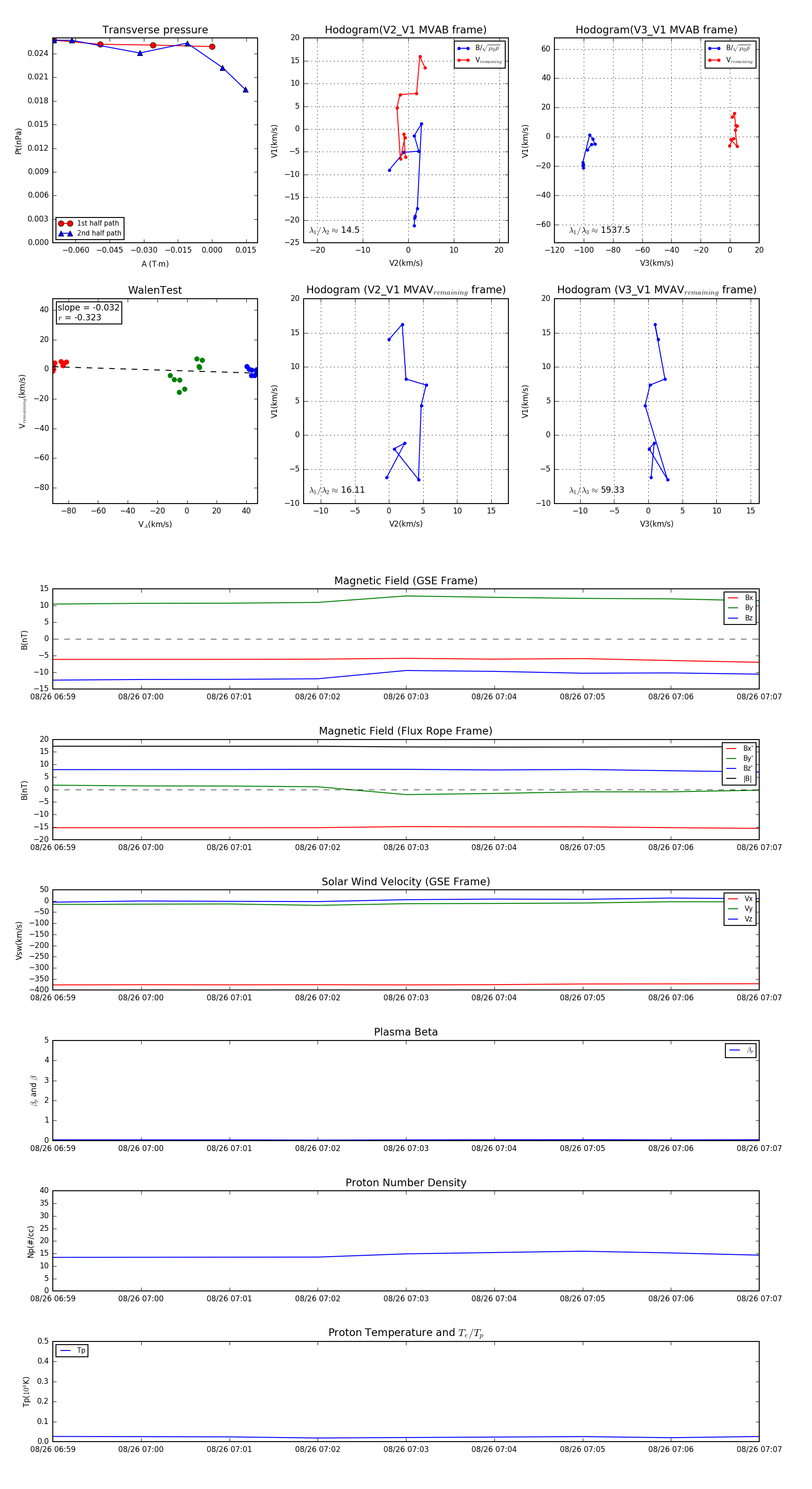Click the "Vy" entry in the solar wind legend
Viewport: 812px width, 1489px height.
pyautogui.click(x=740, y=909)
